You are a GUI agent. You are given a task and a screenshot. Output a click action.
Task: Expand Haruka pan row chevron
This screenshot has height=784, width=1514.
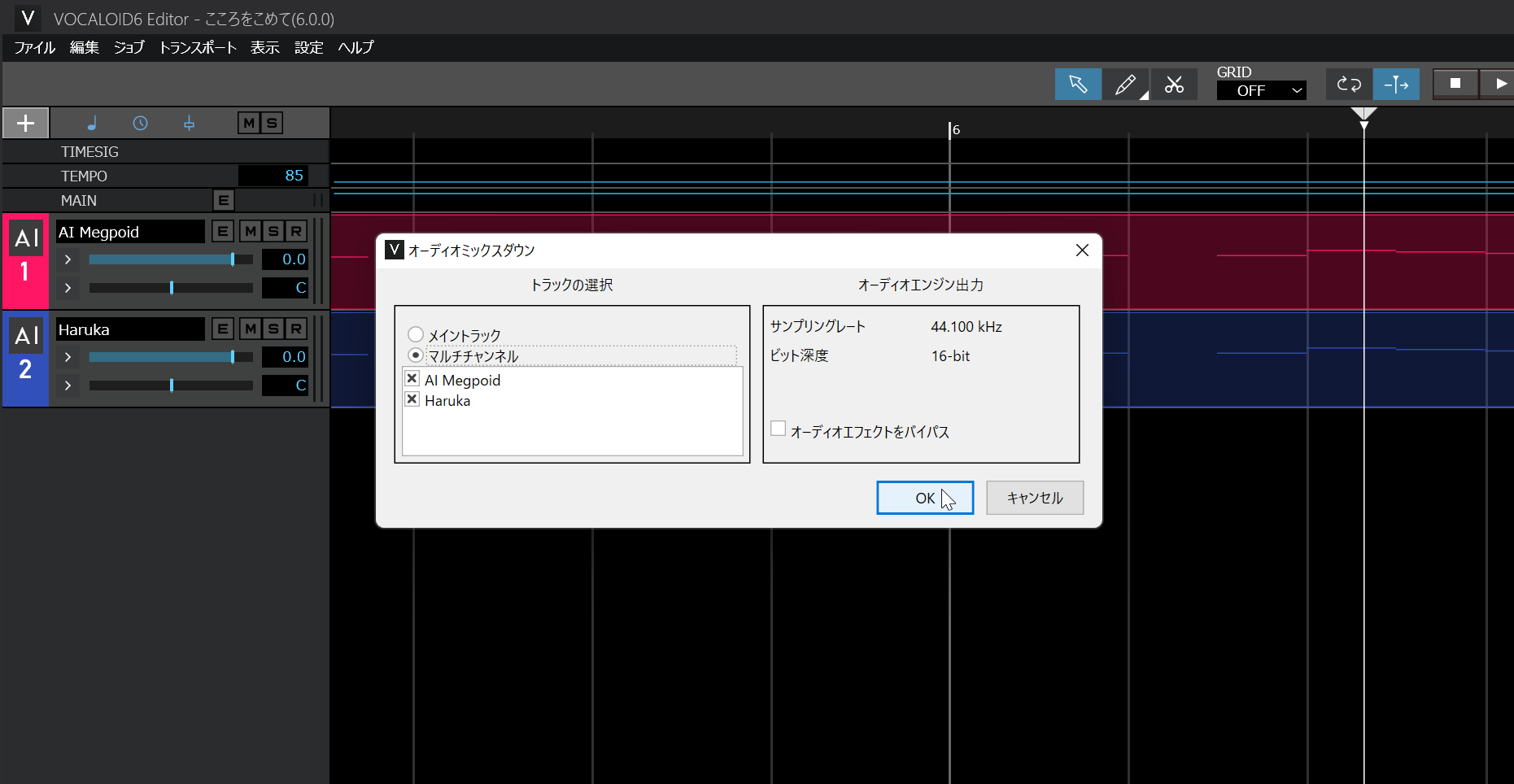click(68, 385)
